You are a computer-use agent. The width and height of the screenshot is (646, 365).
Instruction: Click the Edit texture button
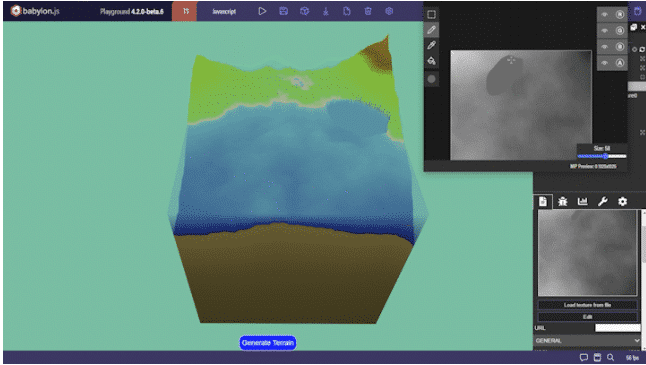[x=587, y=317]
